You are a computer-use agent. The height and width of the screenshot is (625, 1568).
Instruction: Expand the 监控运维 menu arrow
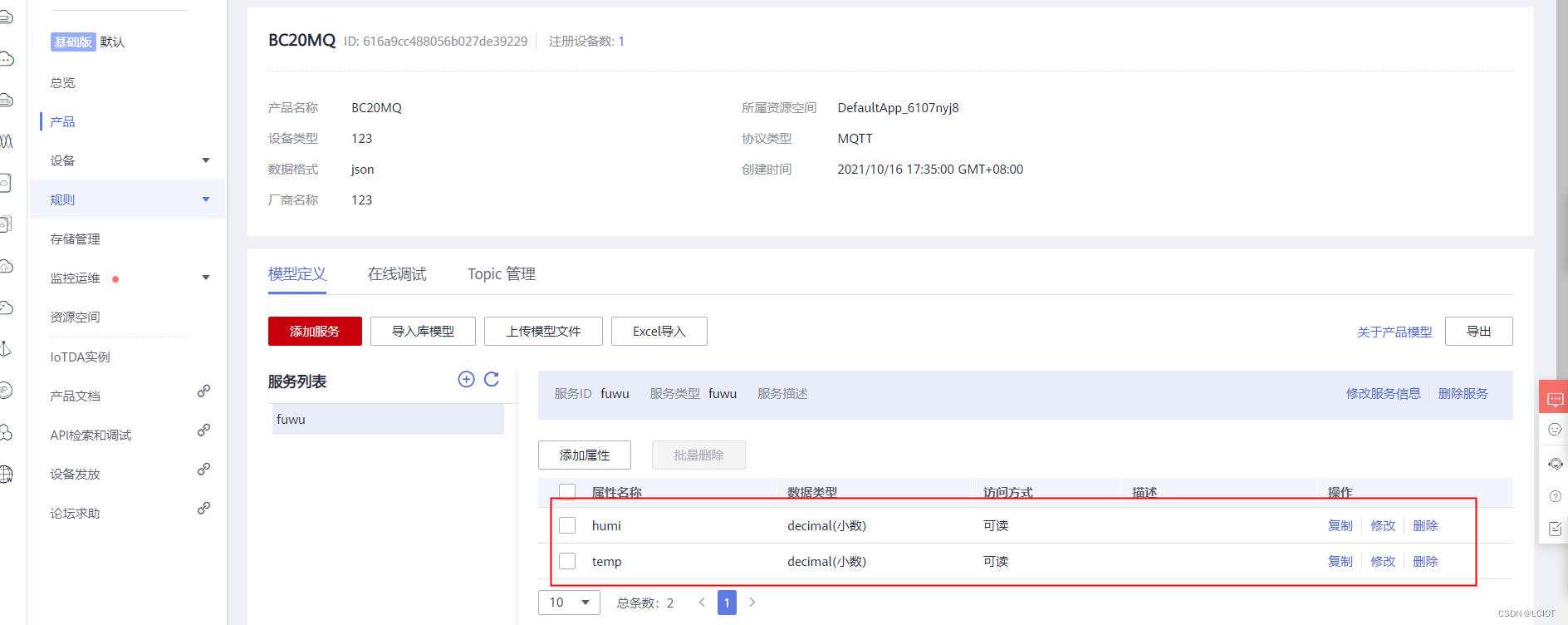(206, 278)
